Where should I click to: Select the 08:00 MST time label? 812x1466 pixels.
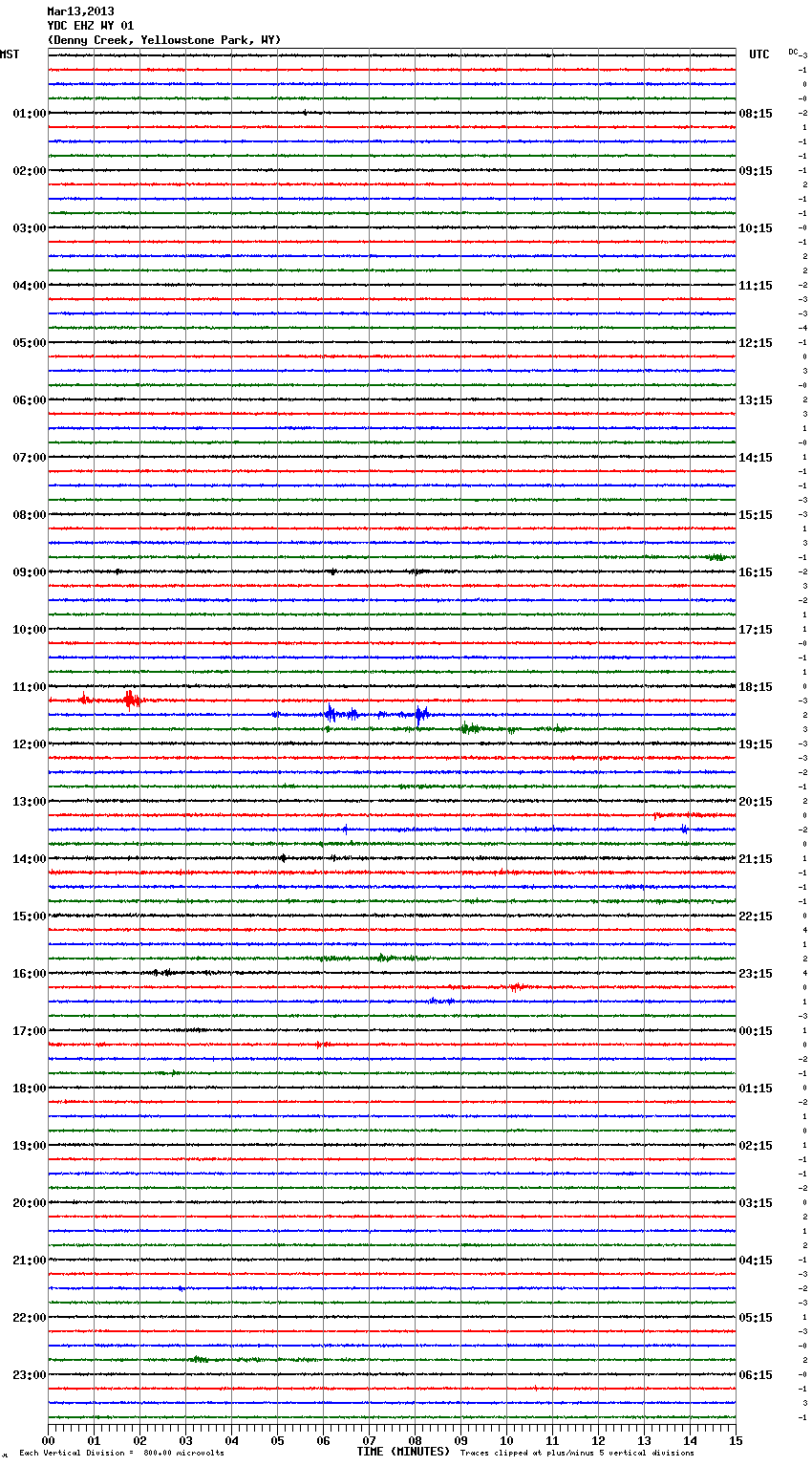click(30, 515)
